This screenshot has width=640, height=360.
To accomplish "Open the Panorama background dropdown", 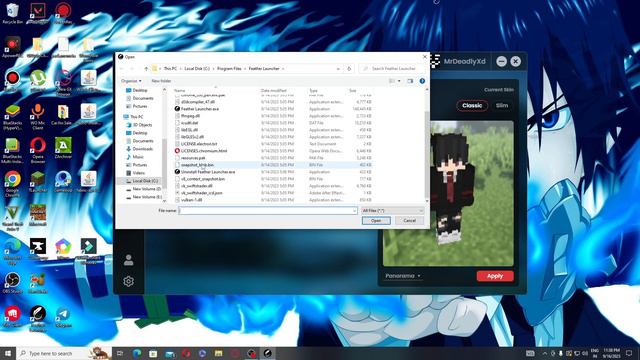I will [x=402, y=276].
